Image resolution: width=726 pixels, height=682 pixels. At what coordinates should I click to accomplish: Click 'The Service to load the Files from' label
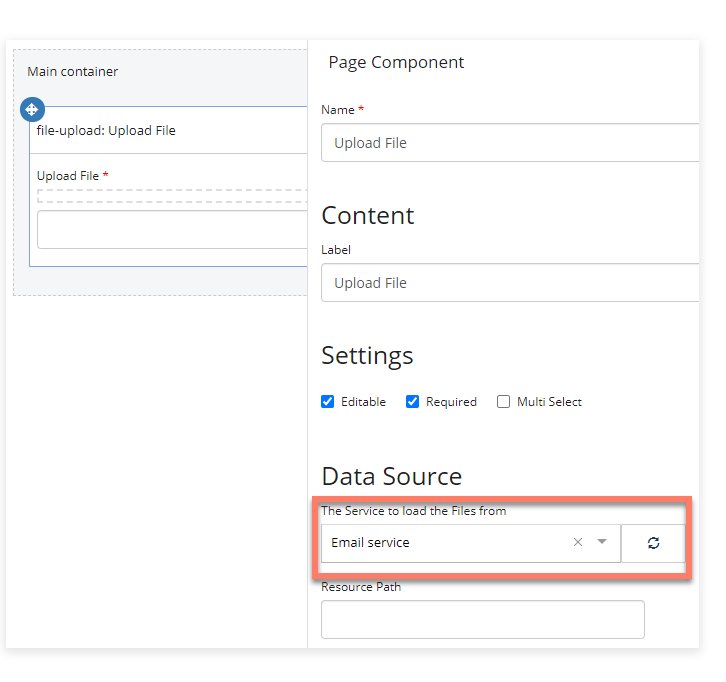[413, 511]
